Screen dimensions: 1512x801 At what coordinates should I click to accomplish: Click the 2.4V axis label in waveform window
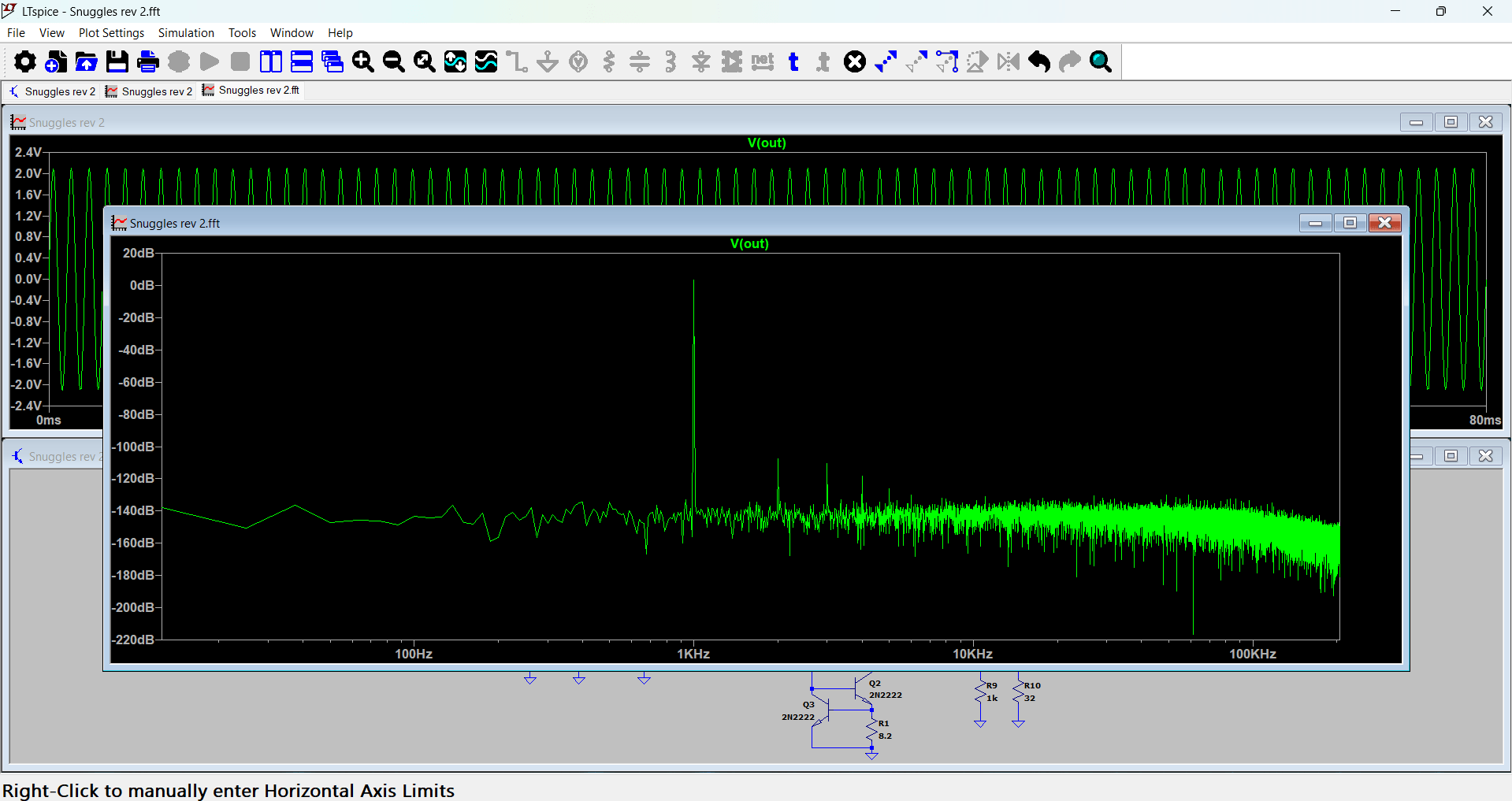coord(28,152)
